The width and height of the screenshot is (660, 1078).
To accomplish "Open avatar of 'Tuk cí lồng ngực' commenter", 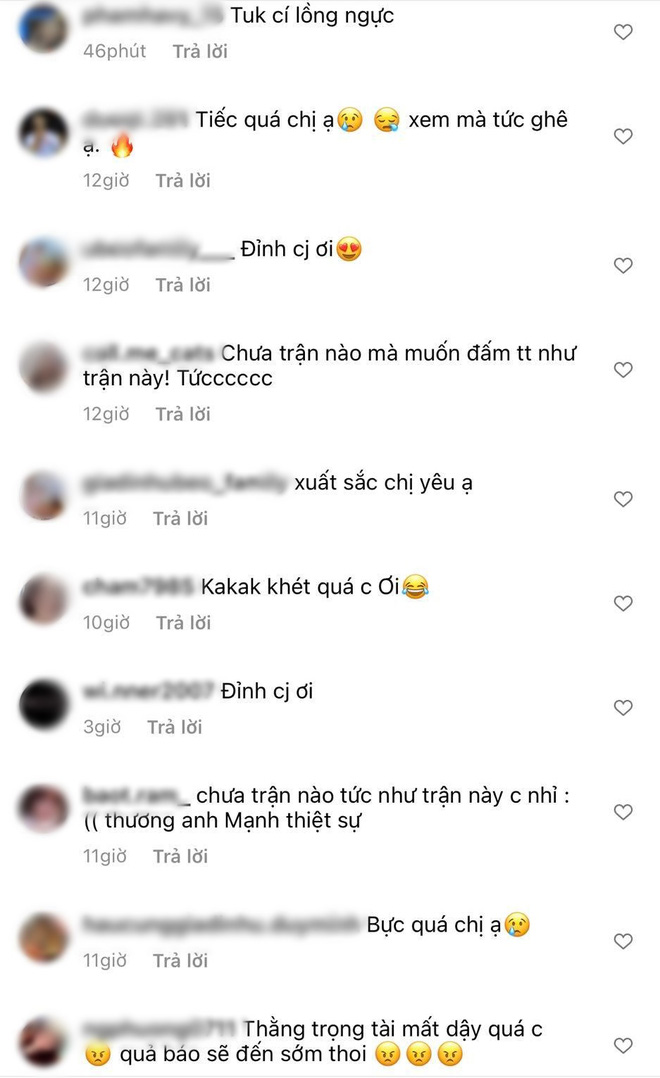I will (x=43, y=30).
